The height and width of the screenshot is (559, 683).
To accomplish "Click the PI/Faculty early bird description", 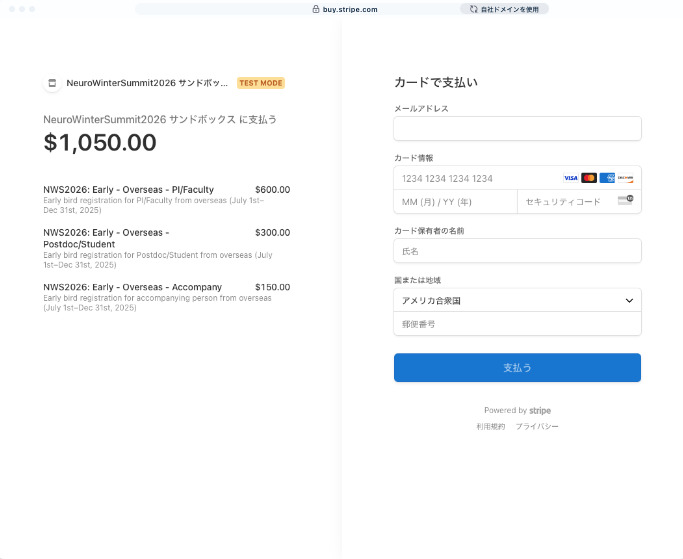I will (153, 205).
